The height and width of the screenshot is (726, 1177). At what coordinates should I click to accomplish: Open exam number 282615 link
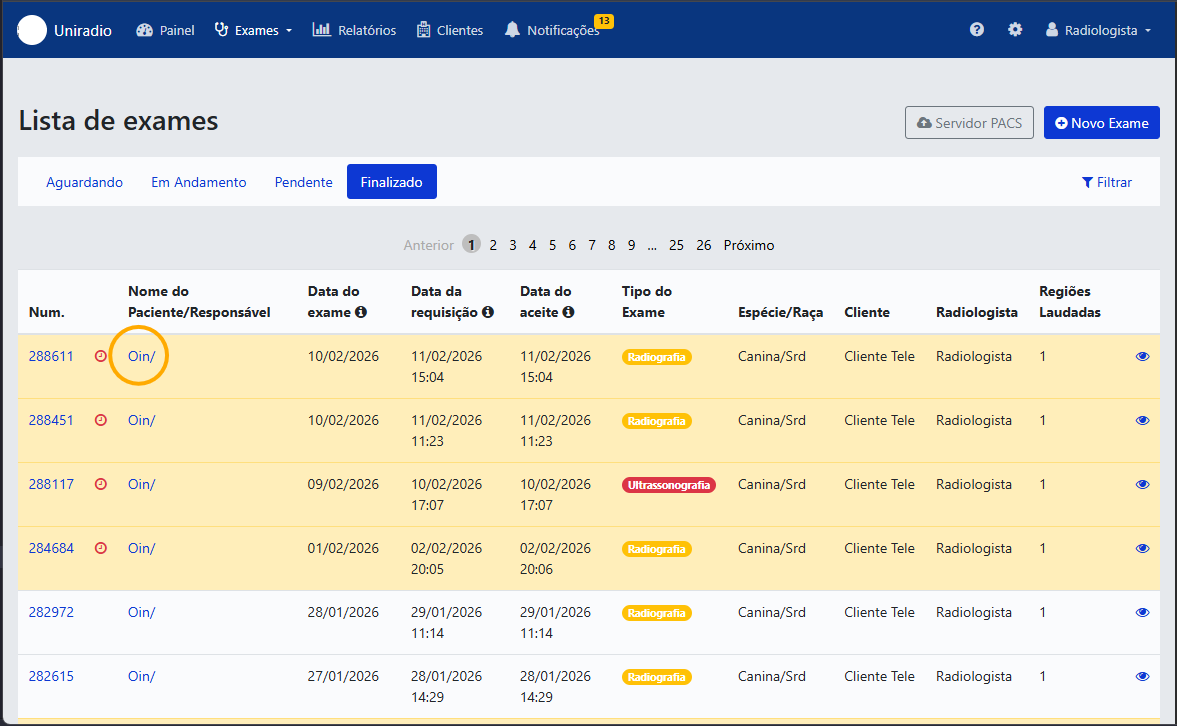point(51,676)
